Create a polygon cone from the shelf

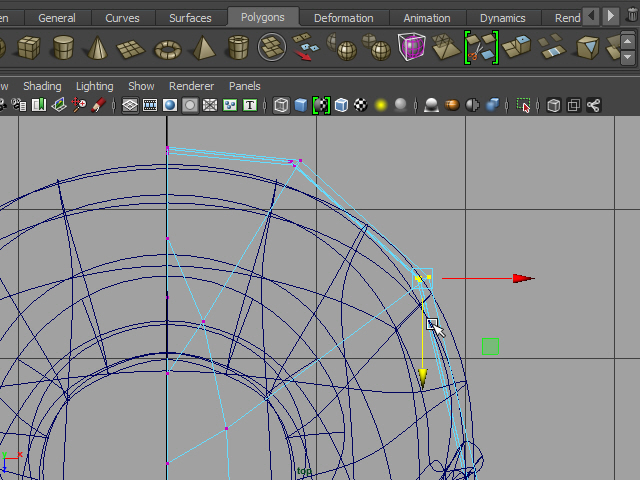pos(97,47)
